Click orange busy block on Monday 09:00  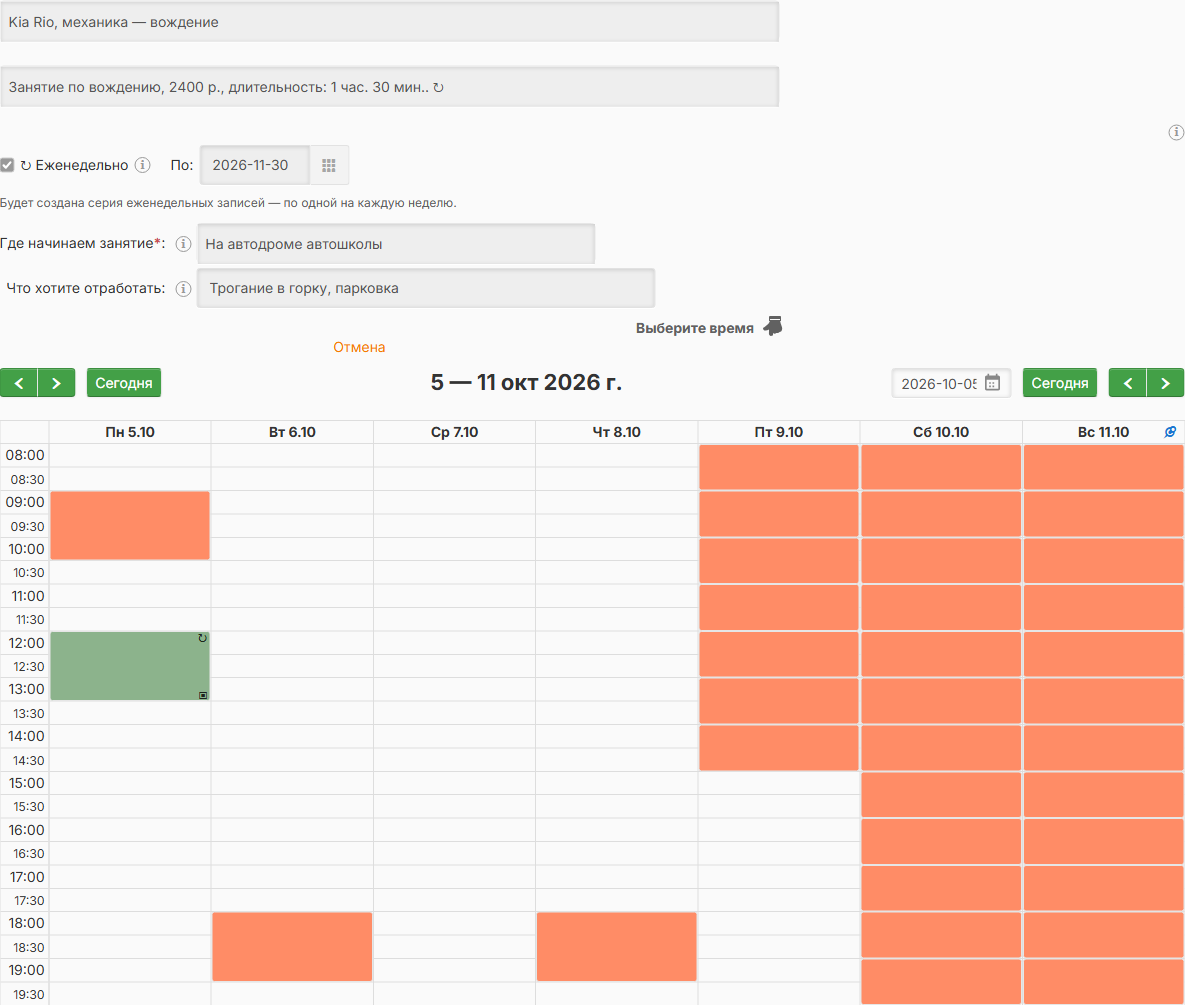point(130,525)
